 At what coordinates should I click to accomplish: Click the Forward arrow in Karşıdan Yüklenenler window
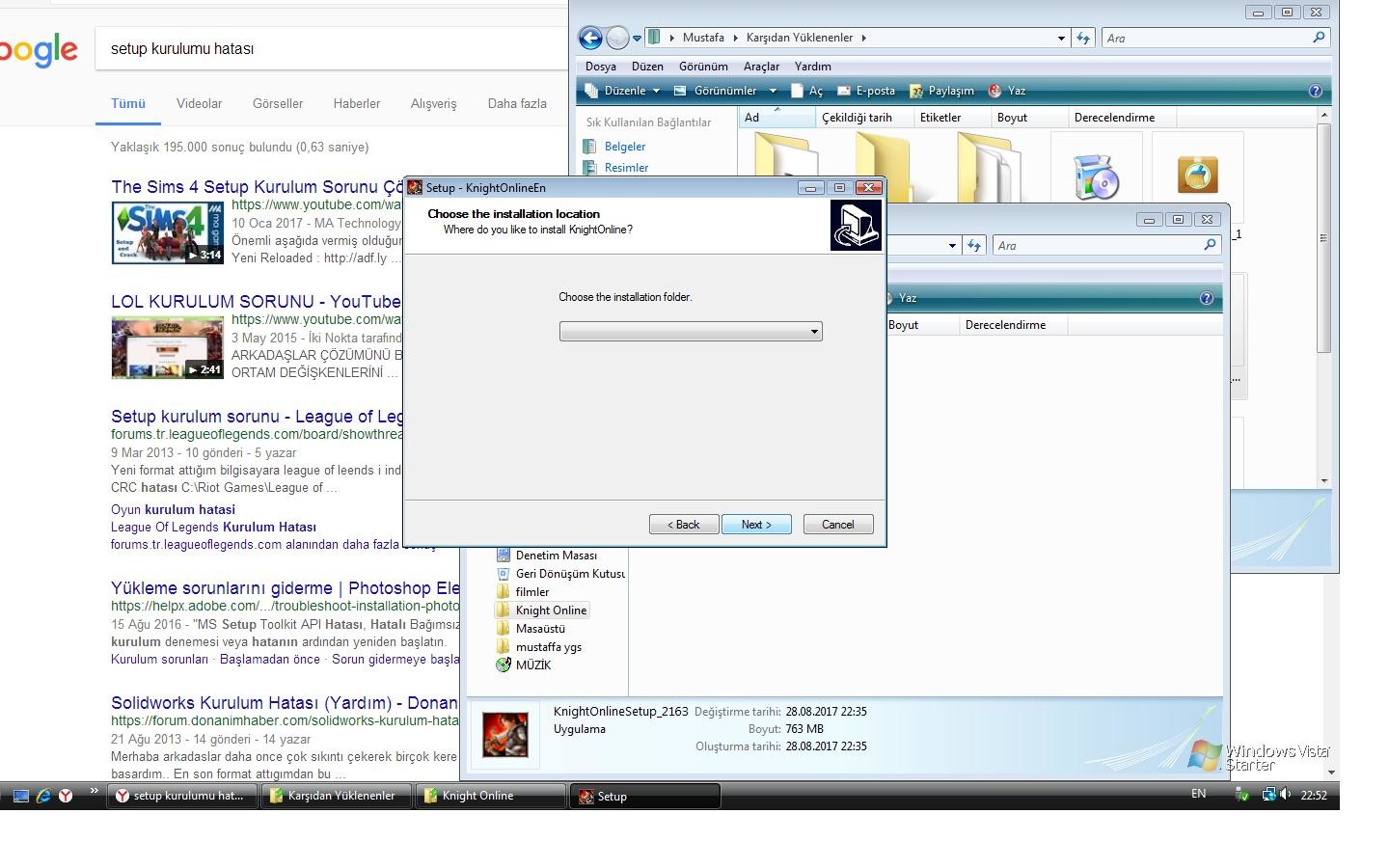(x=617, y=38)
